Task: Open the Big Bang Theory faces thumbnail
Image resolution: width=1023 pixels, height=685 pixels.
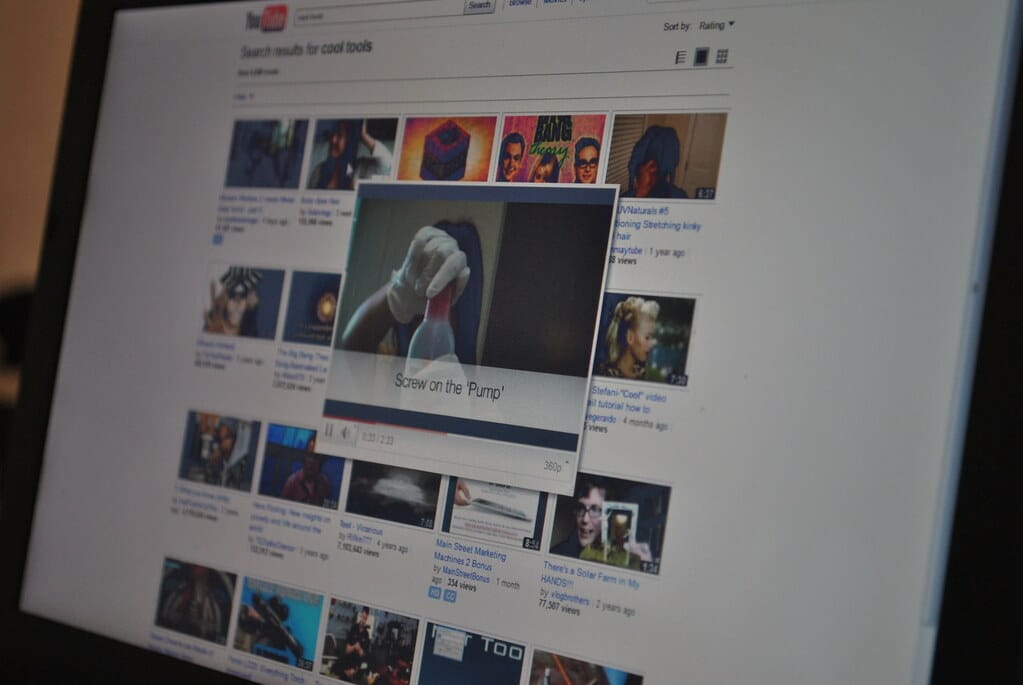Action: pos(552,149)
